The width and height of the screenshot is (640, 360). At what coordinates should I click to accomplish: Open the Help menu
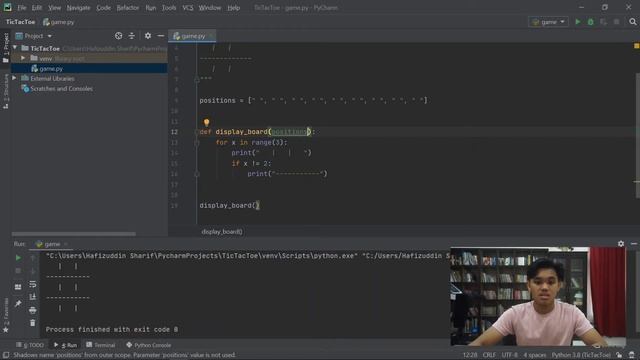point(233,7)
